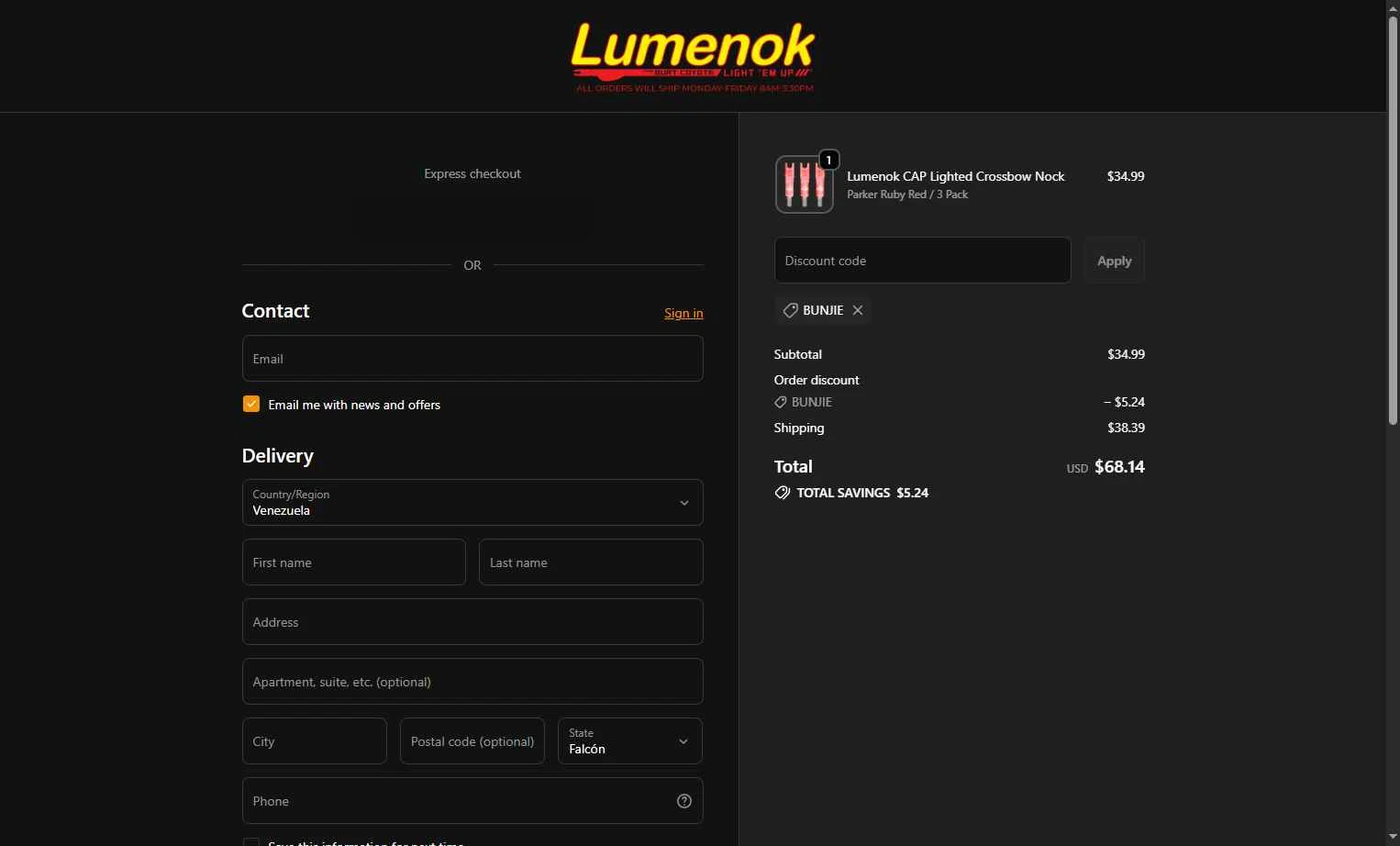1400x846 pixels.
Task: Focus the First name field
Action: click(354, 562)
